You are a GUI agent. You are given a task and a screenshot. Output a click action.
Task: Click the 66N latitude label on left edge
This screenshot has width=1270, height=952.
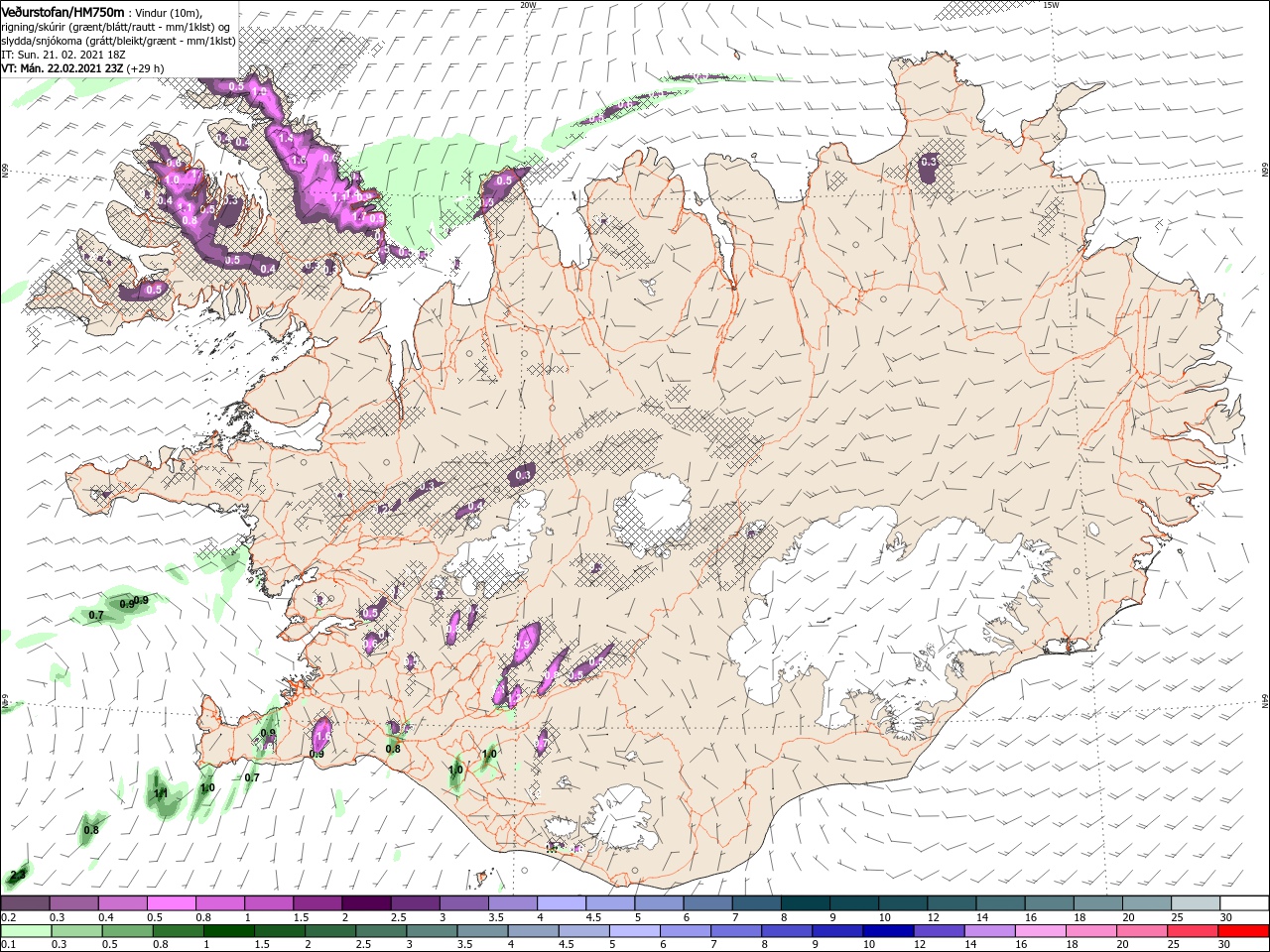5,171
